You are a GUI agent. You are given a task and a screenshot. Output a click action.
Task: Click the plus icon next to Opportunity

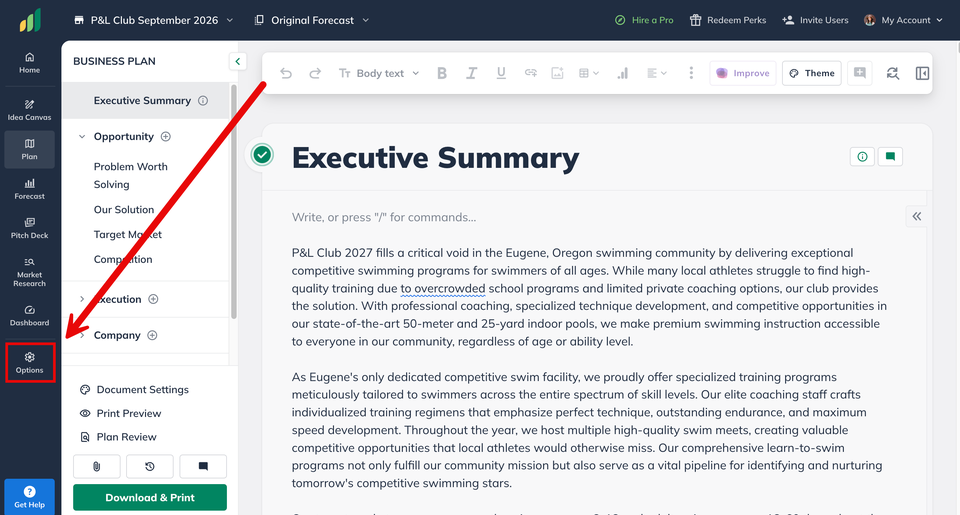(166, 137)
